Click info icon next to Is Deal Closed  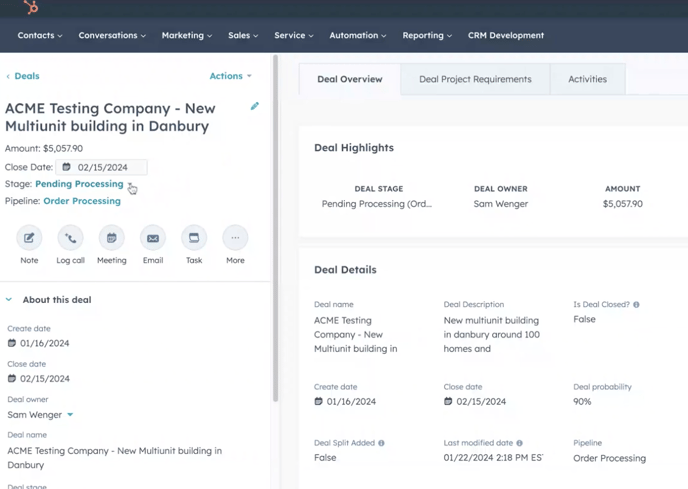(x=636, y=305)
